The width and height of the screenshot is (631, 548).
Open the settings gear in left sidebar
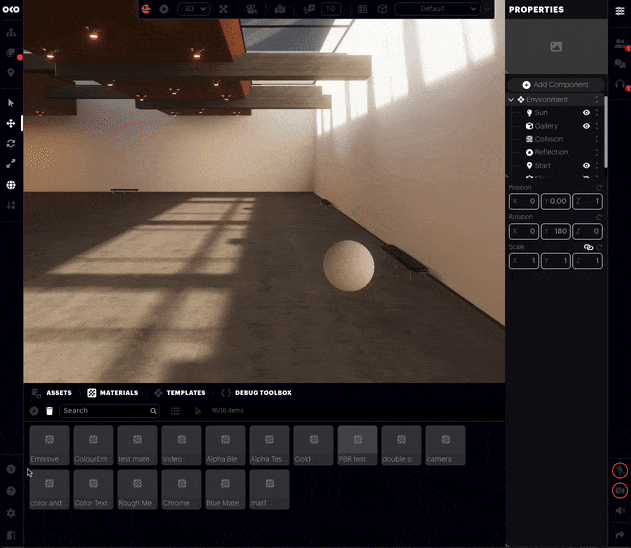click(11, 513)
